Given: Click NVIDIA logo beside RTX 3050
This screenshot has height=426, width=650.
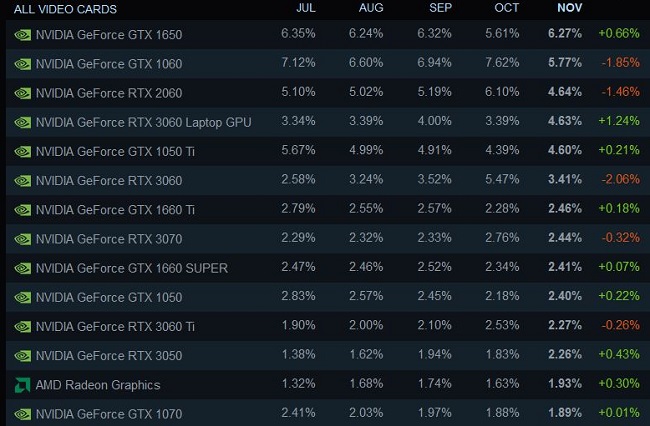Looking at the screenshot, I should pos(22,356).
